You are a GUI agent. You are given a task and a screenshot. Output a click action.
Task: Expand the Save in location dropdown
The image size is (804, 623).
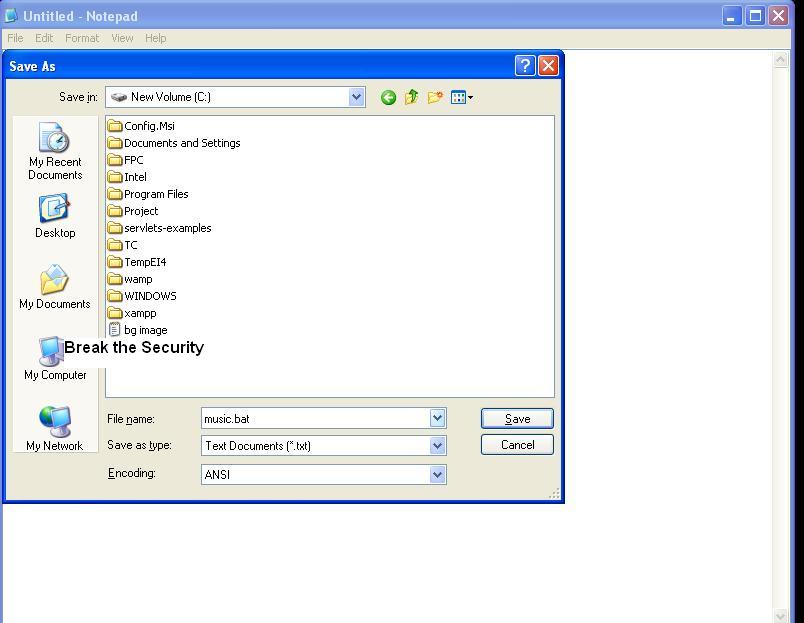point(356,97)
